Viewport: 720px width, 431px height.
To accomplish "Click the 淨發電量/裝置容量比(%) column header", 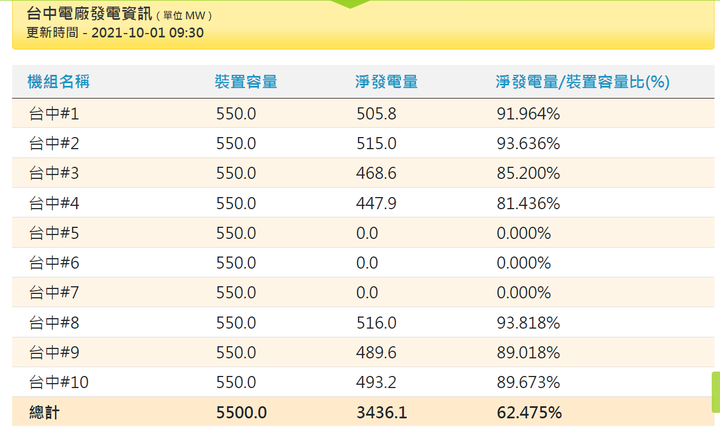I will coord(583,82).
